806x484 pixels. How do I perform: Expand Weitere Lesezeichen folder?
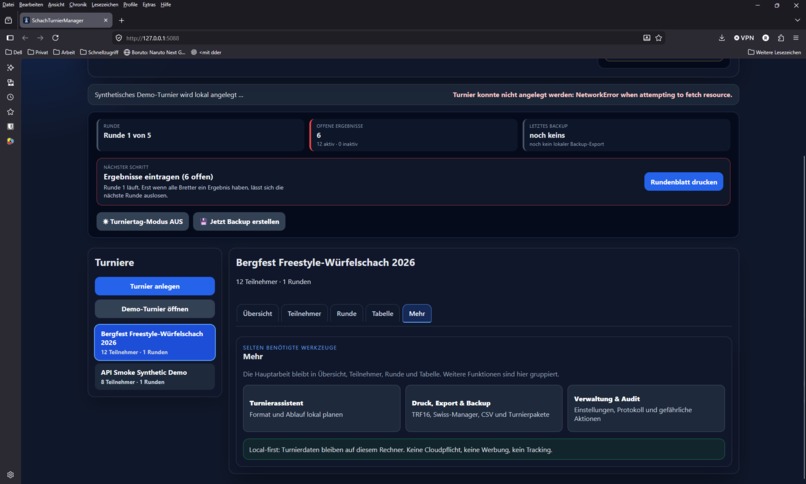pyautogui.click(x=774, y=52)
